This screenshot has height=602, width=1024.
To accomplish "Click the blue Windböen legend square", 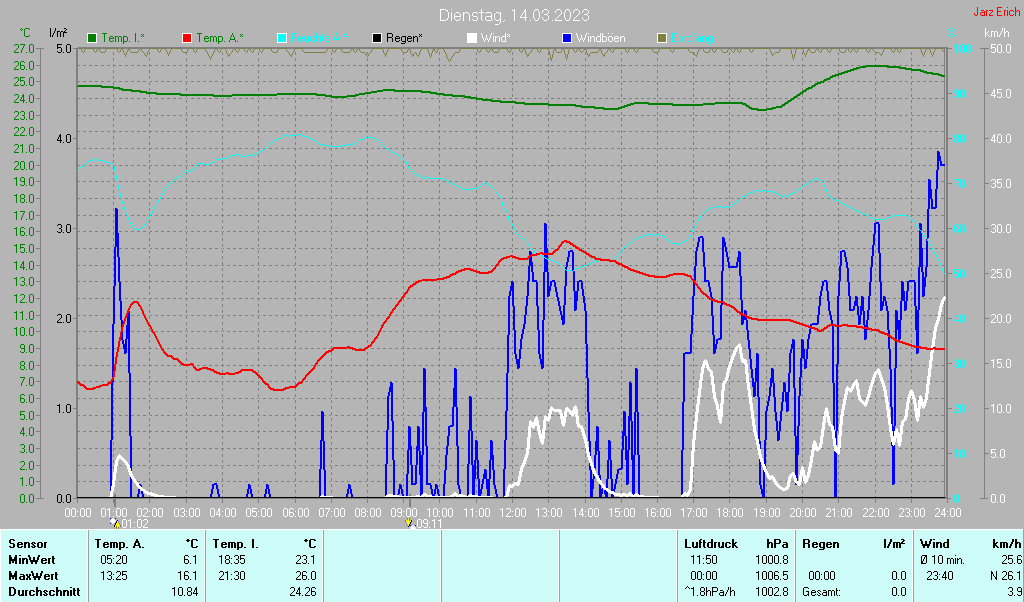I will [567, 38].
